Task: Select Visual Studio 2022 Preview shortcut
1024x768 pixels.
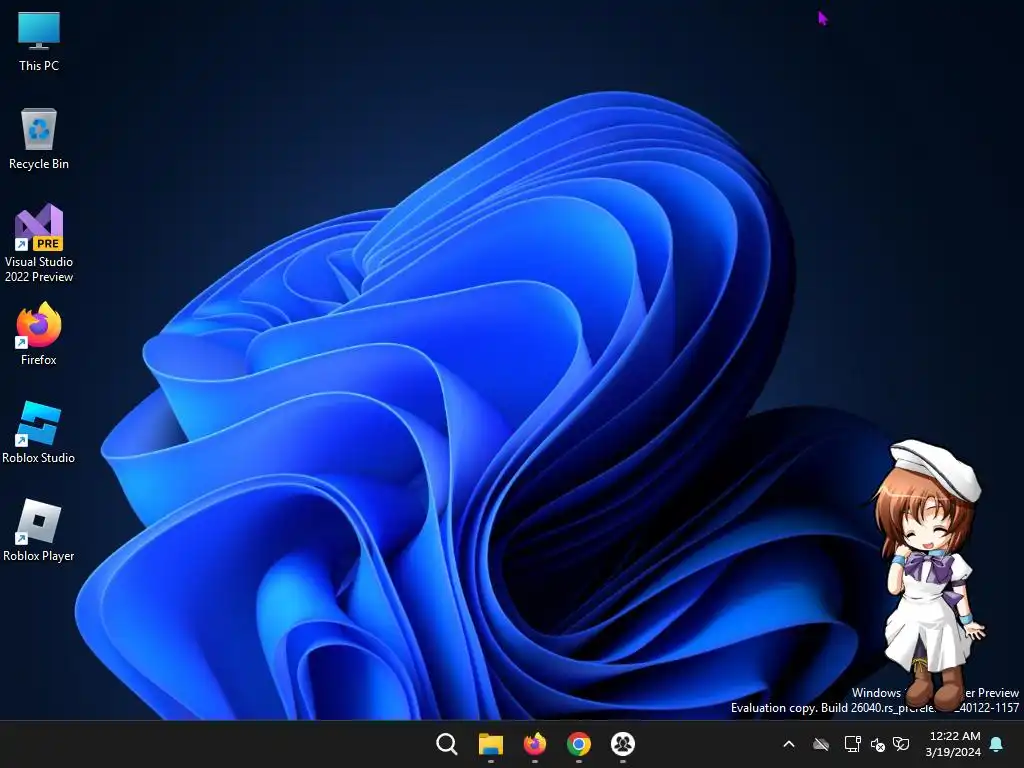Action: (x=39, y=243)
